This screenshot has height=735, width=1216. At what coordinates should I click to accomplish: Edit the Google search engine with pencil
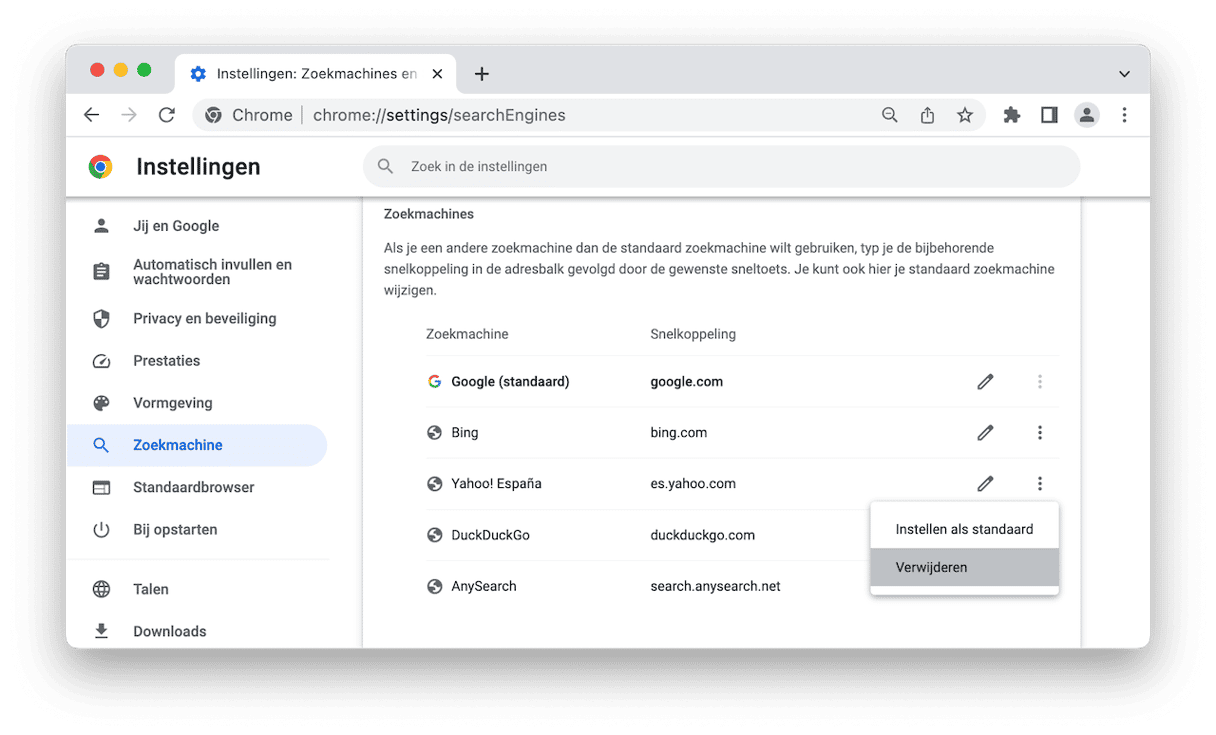[985, 381]
